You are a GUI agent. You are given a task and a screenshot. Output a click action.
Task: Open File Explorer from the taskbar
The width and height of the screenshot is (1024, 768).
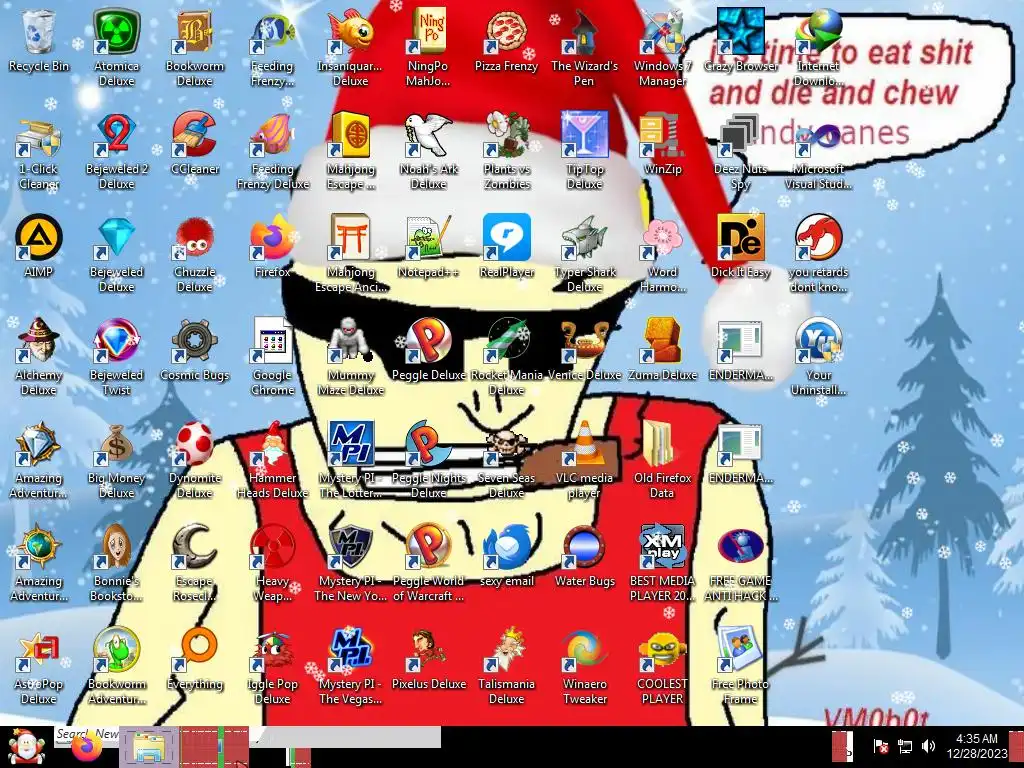click(x=149, y=746)
